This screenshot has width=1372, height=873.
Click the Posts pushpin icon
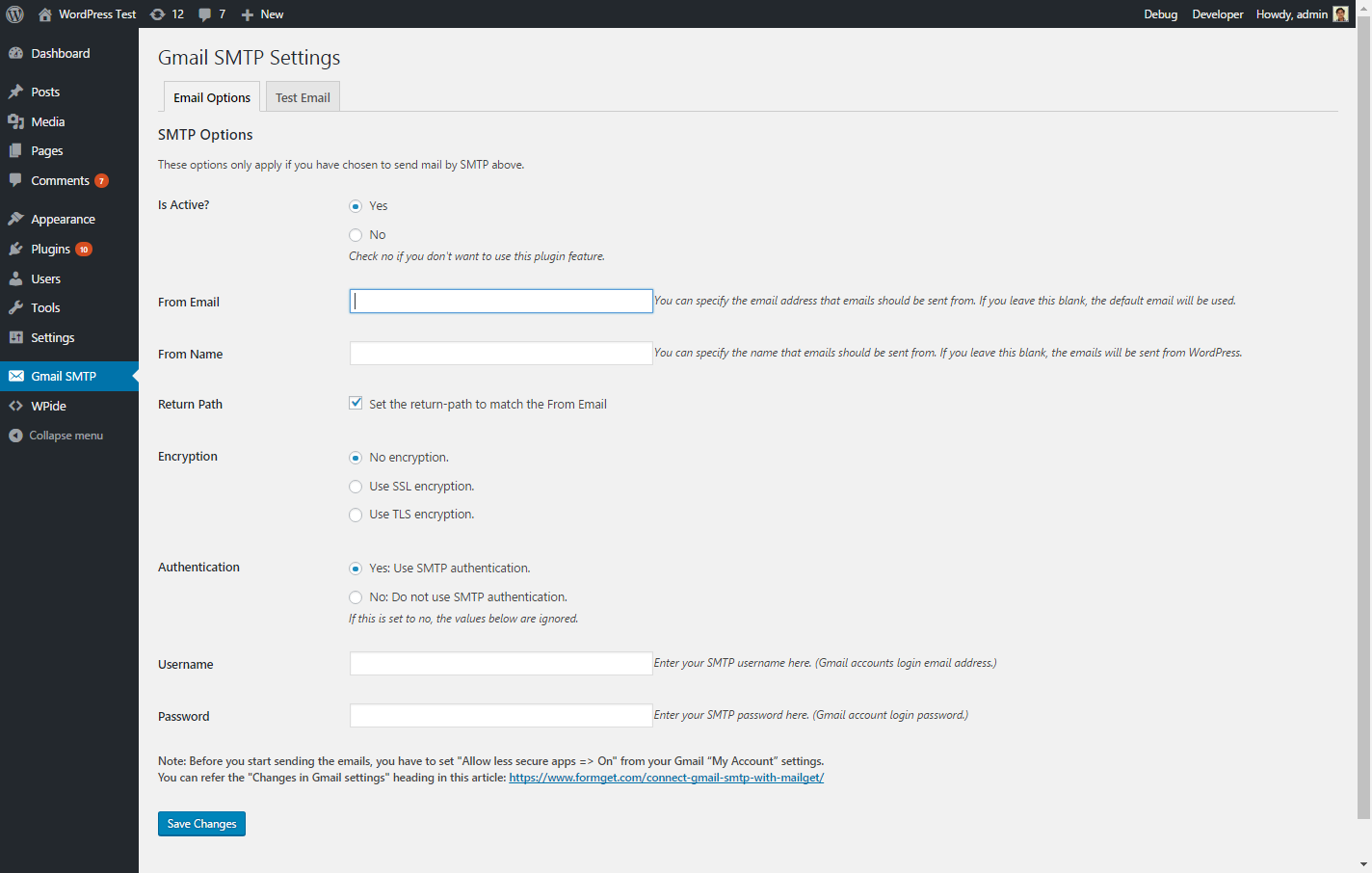click(x=15, y=93)
